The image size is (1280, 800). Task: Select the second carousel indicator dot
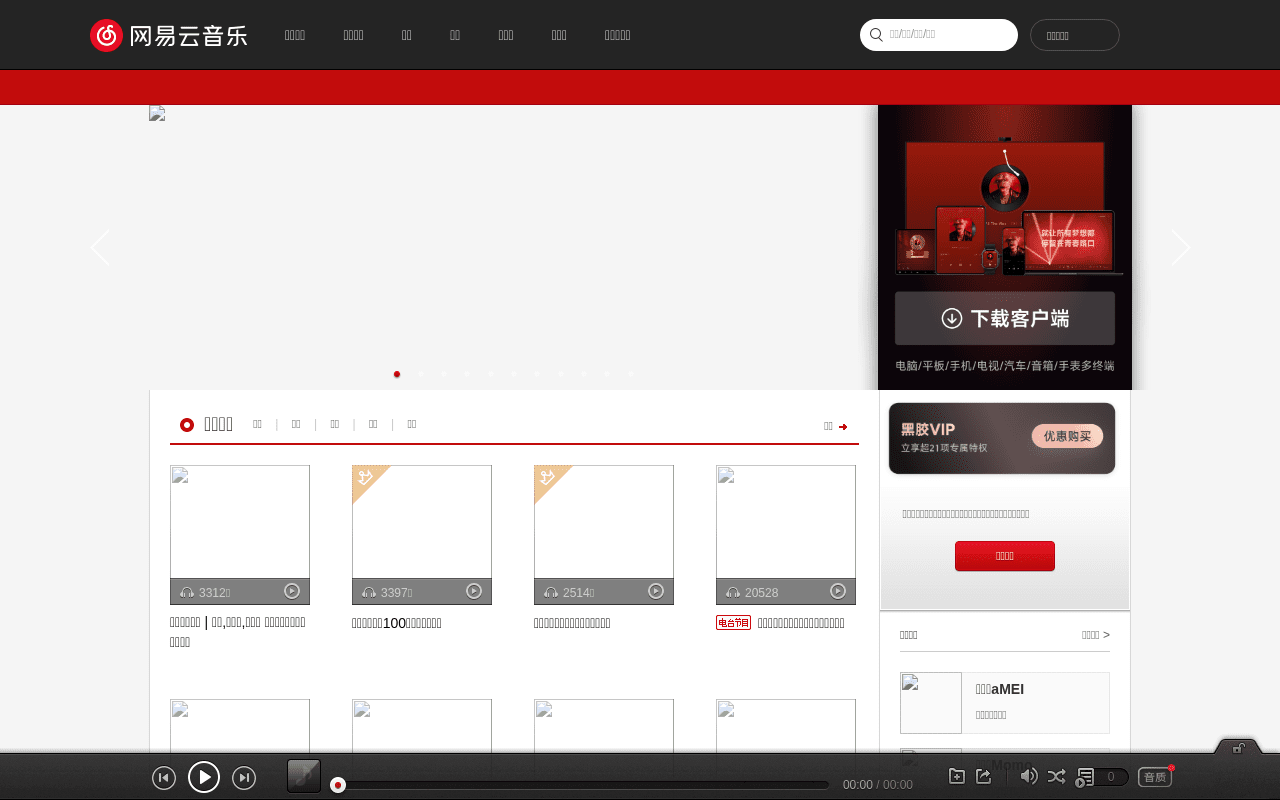(x=421, y=374)
